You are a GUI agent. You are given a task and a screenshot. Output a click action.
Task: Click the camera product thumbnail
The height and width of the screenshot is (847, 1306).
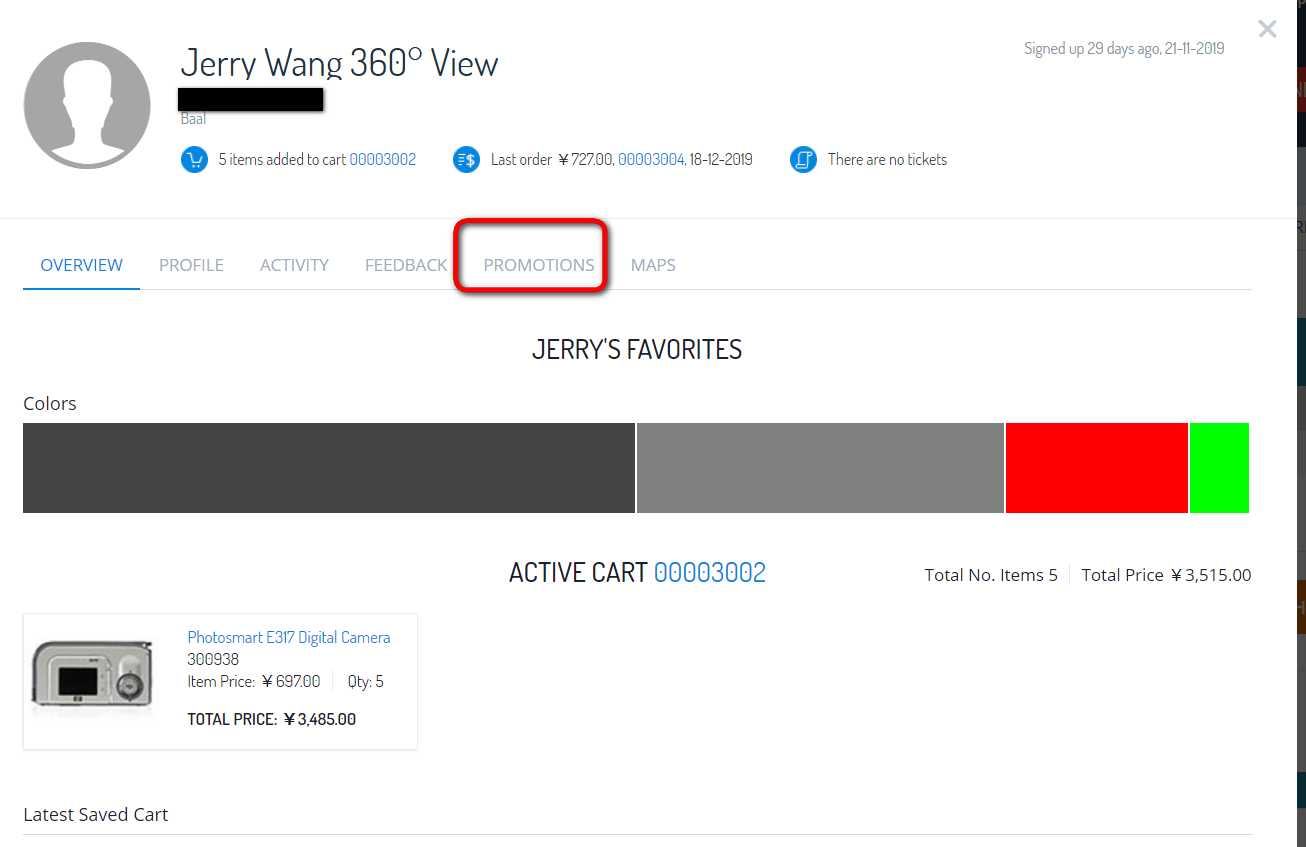92,676
